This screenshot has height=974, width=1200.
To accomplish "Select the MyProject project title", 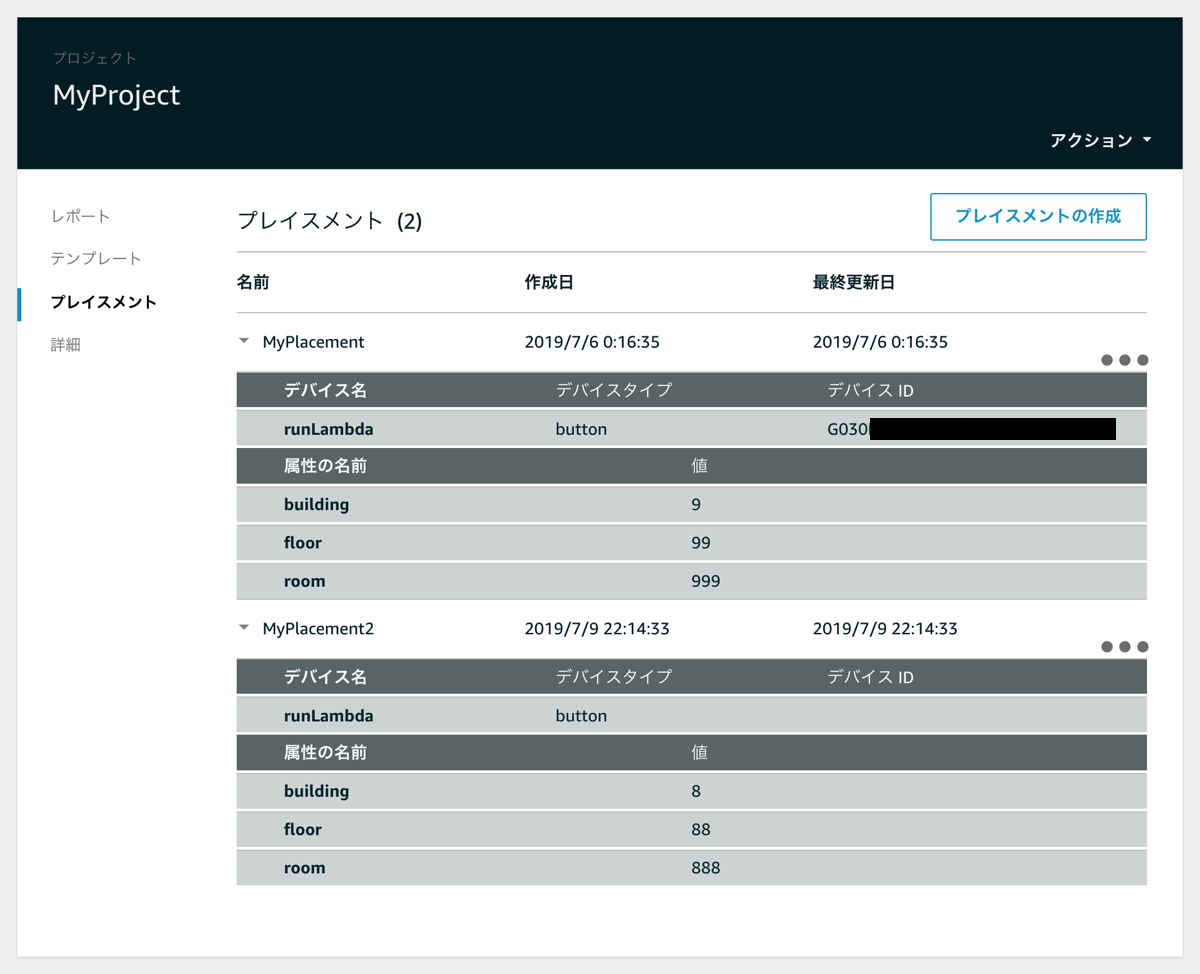I will pyautogui.click(x=116, y=95).
